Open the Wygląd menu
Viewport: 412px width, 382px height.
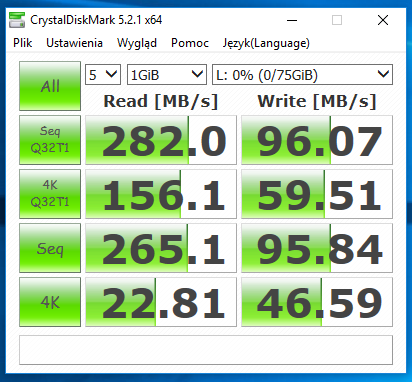[137, 43]
